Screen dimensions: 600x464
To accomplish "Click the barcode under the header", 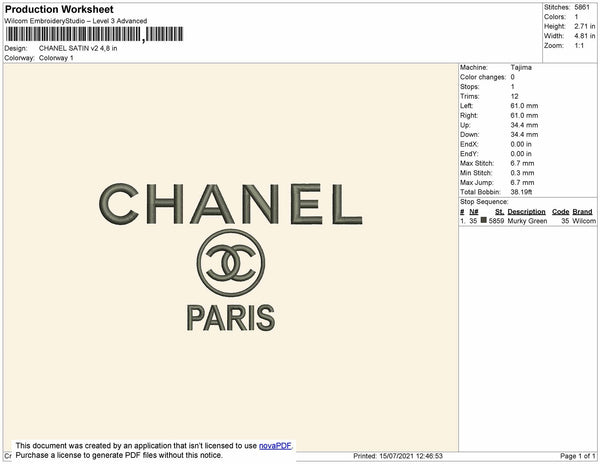I will tap(94, 34).
